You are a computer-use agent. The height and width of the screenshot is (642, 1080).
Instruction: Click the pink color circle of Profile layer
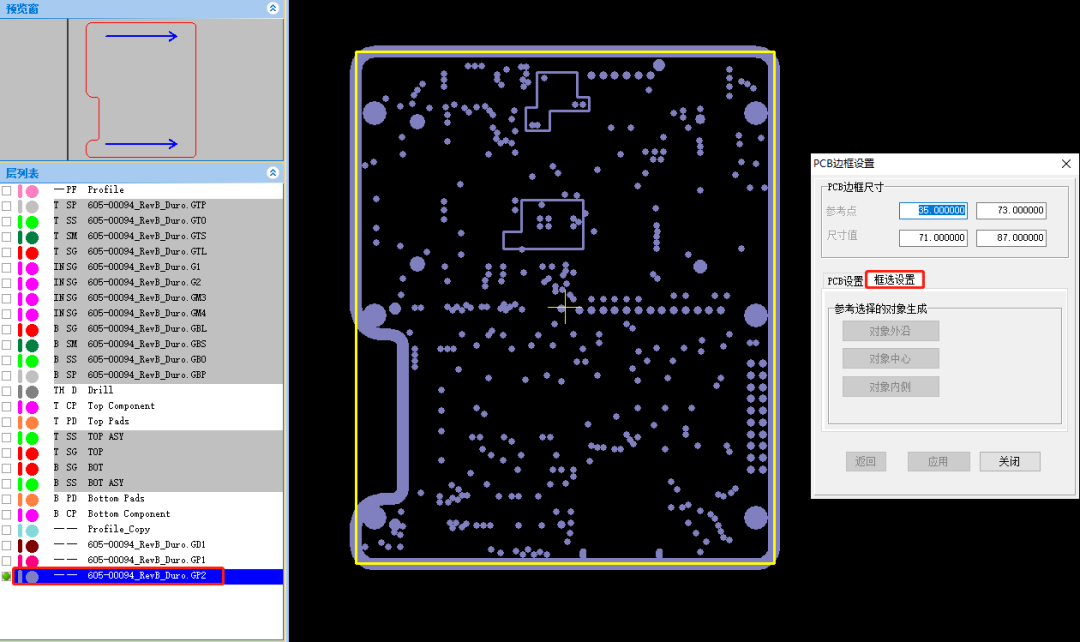tap(32, 190)
